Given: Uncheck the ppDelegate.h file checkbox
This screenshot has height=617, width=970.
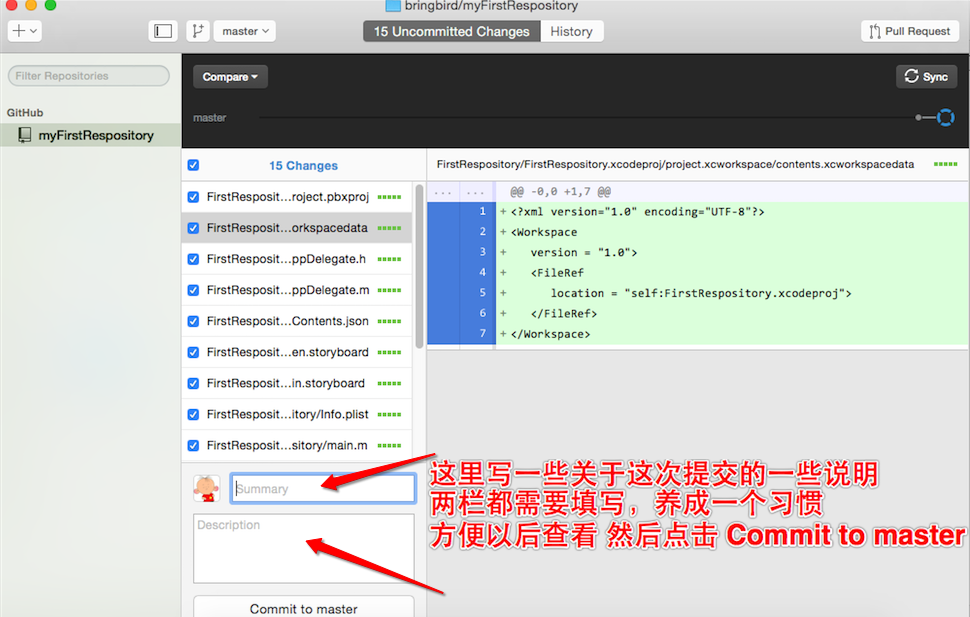Looking at the screenshot, I should coord(193,259).
